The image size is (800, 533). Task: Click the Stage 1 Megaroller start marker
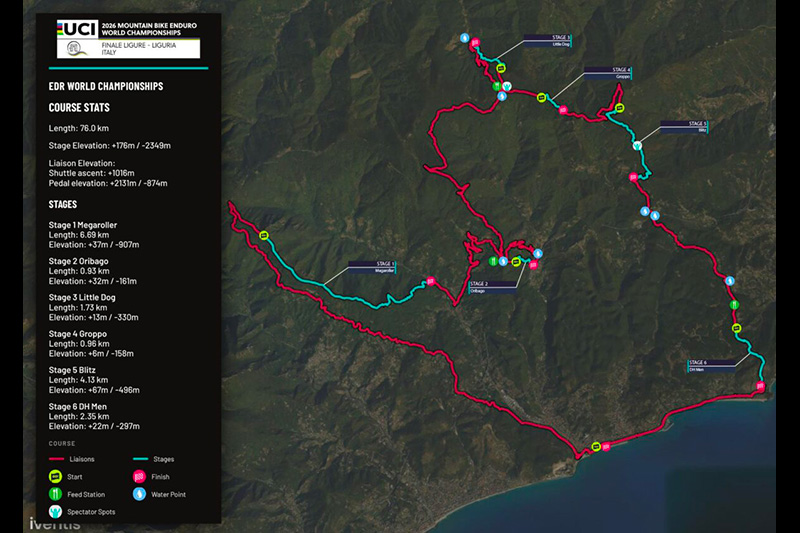[x=264, y=235]
